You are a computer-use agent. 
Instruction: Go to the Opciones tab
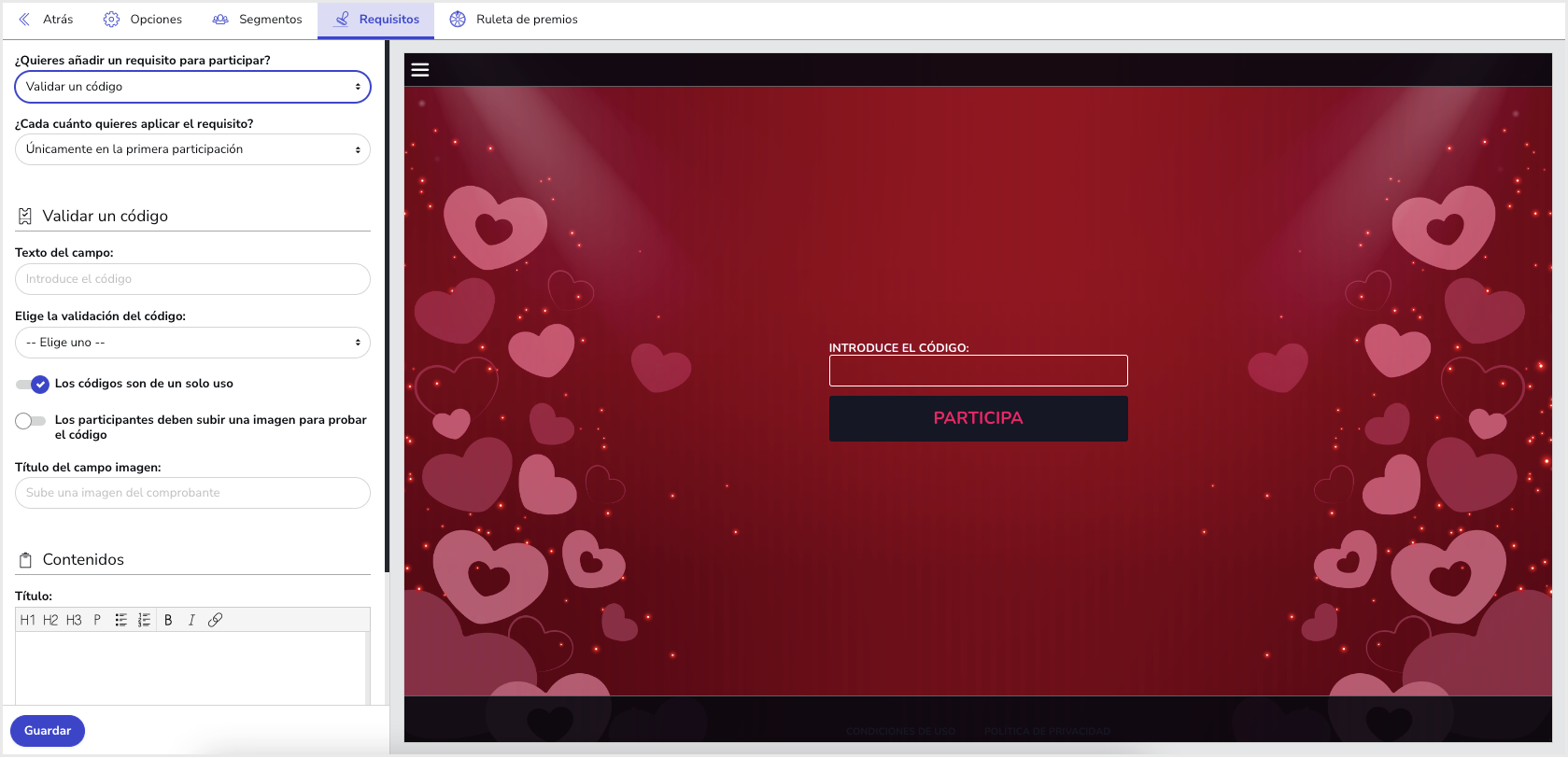(143, 20)
